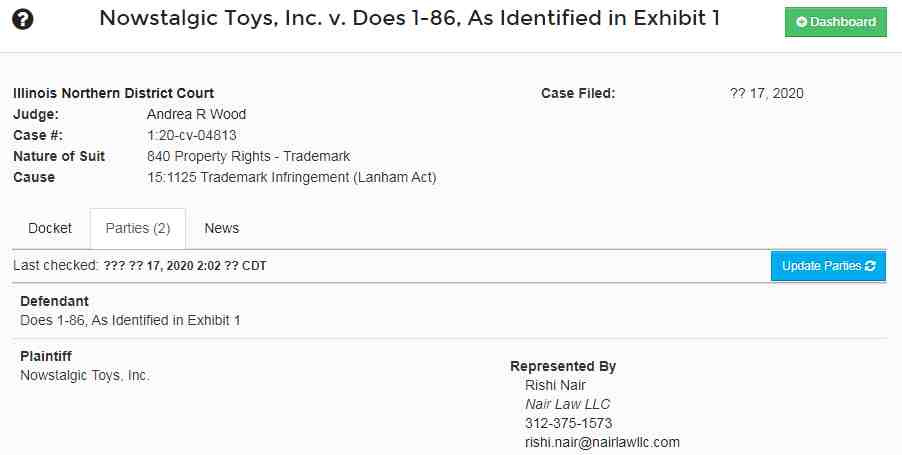Click the email rishi.nair@nairlawllc.com
This screenshot has height=455, width=902.
click(x=602, y=442)
